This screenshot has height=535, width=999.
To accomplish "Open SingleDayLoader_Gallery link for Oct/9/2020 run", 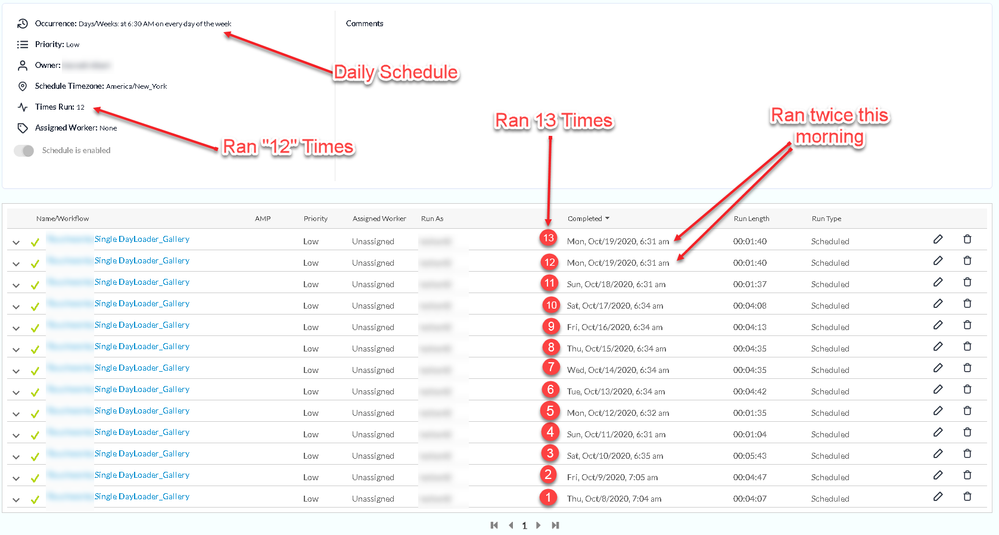I will [x=142, y=475].
